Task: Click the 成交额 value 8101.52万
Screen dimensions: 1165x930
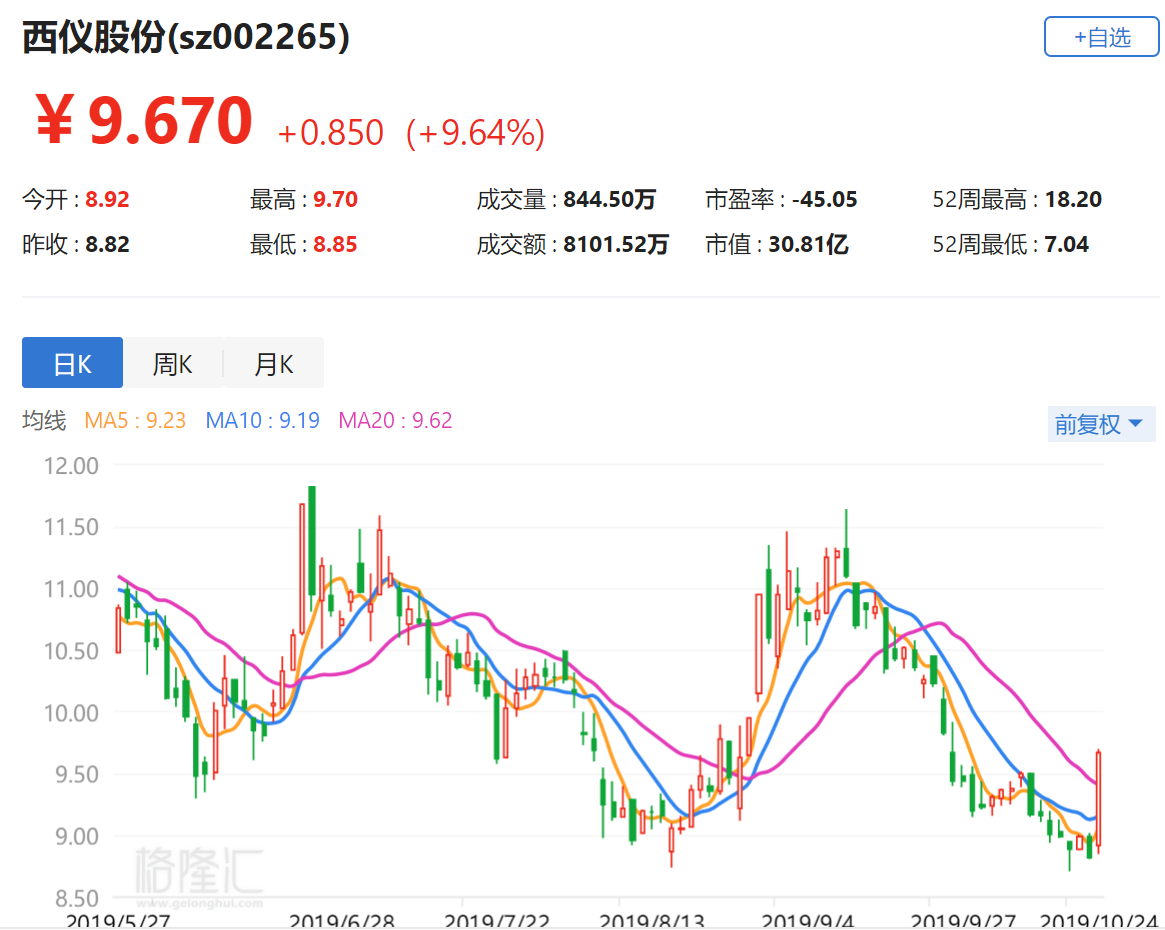Action: [x=616, y=244]
